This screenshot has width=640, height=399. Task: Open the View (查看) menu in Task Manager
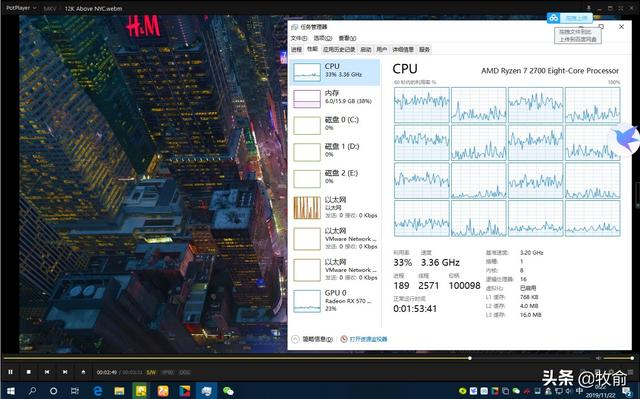pyautogui.click(x=347, y=38)
